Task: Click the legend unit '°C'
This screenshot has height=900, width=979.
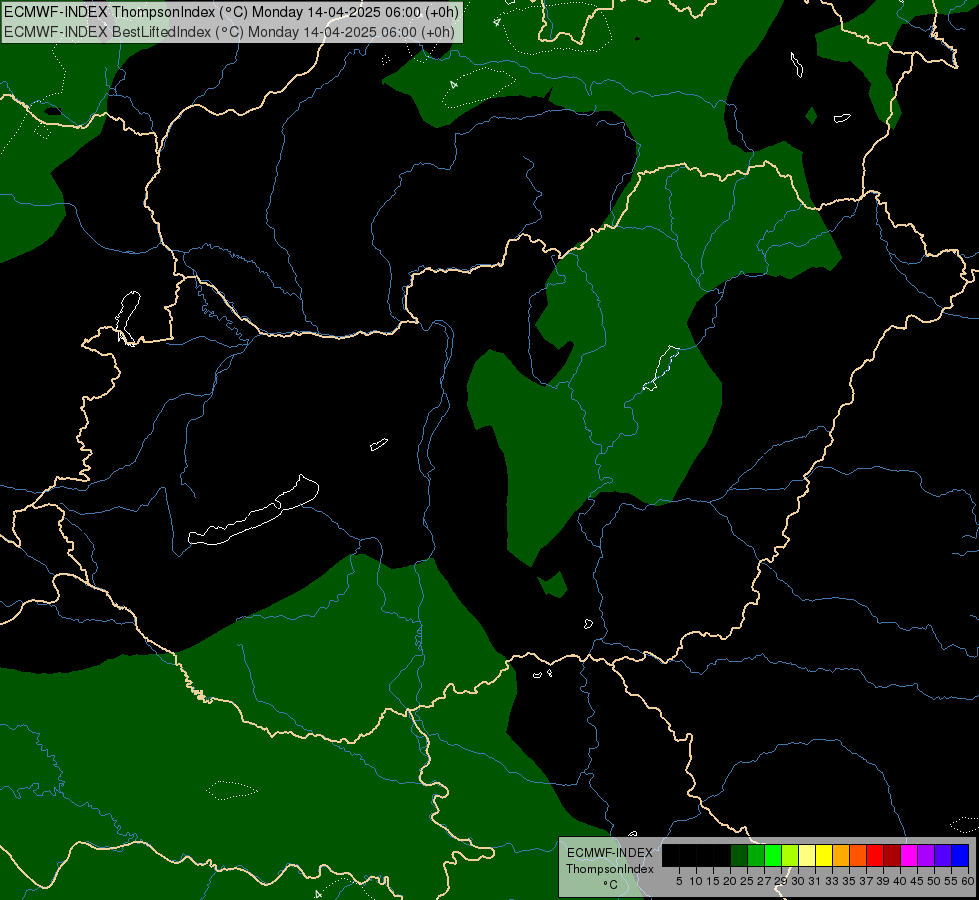Action: point(610,885)
